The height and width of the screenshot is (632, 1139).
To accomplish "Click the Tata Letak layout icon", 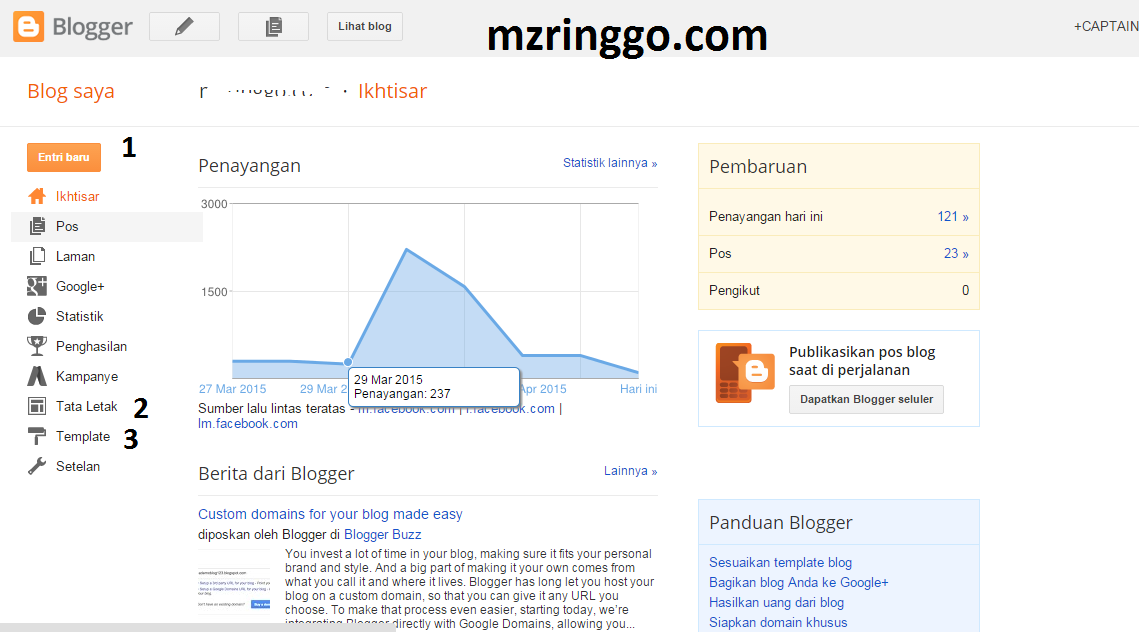I will click(x=37, y=406).
